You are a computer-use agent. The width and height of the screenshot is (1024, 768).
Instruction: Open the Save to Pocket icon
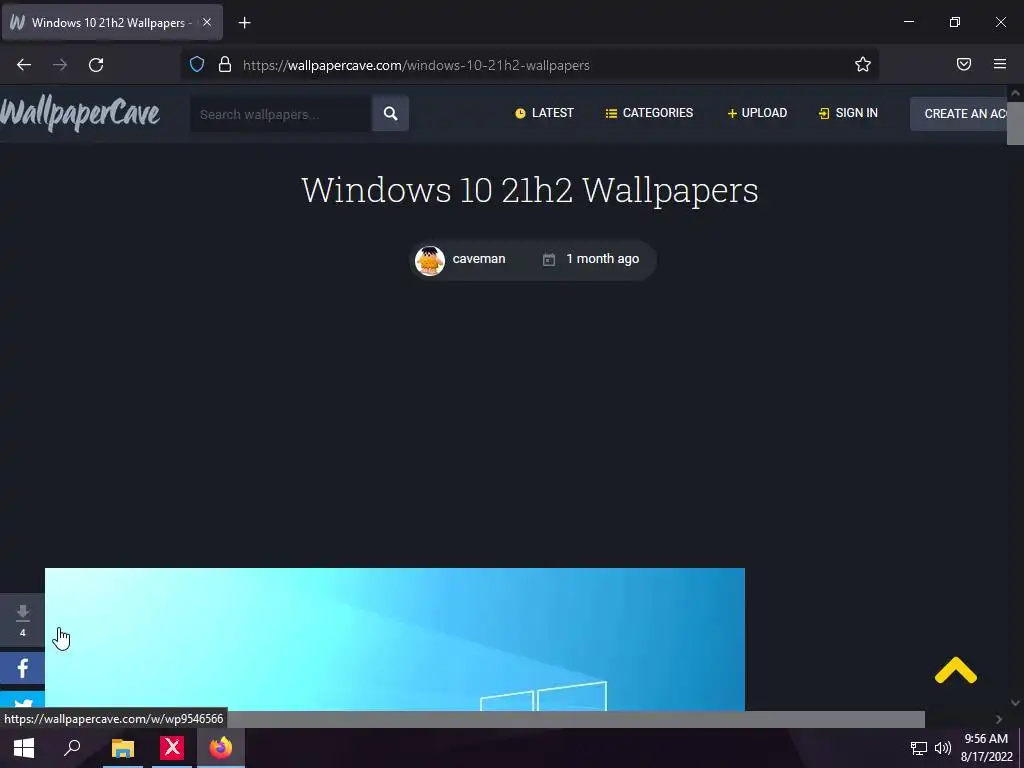coord(964,64)
